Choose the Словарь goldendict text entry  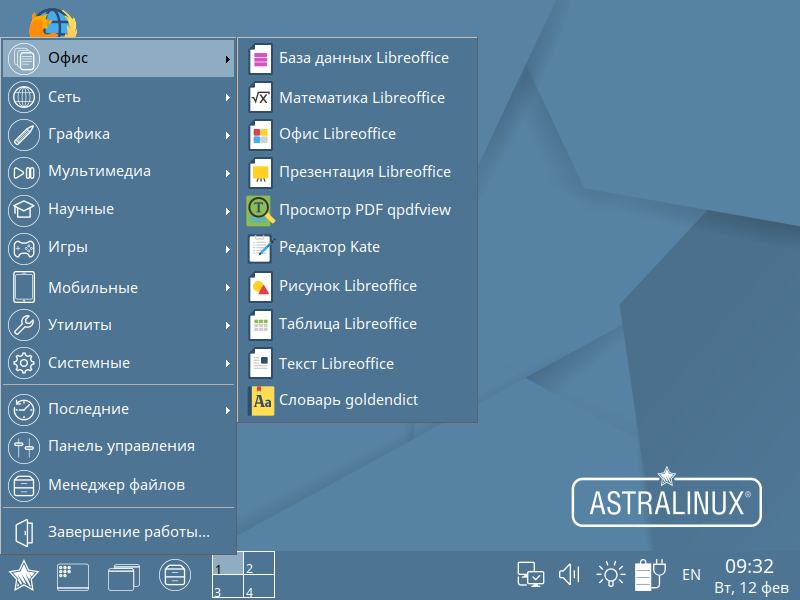(348, 400)
